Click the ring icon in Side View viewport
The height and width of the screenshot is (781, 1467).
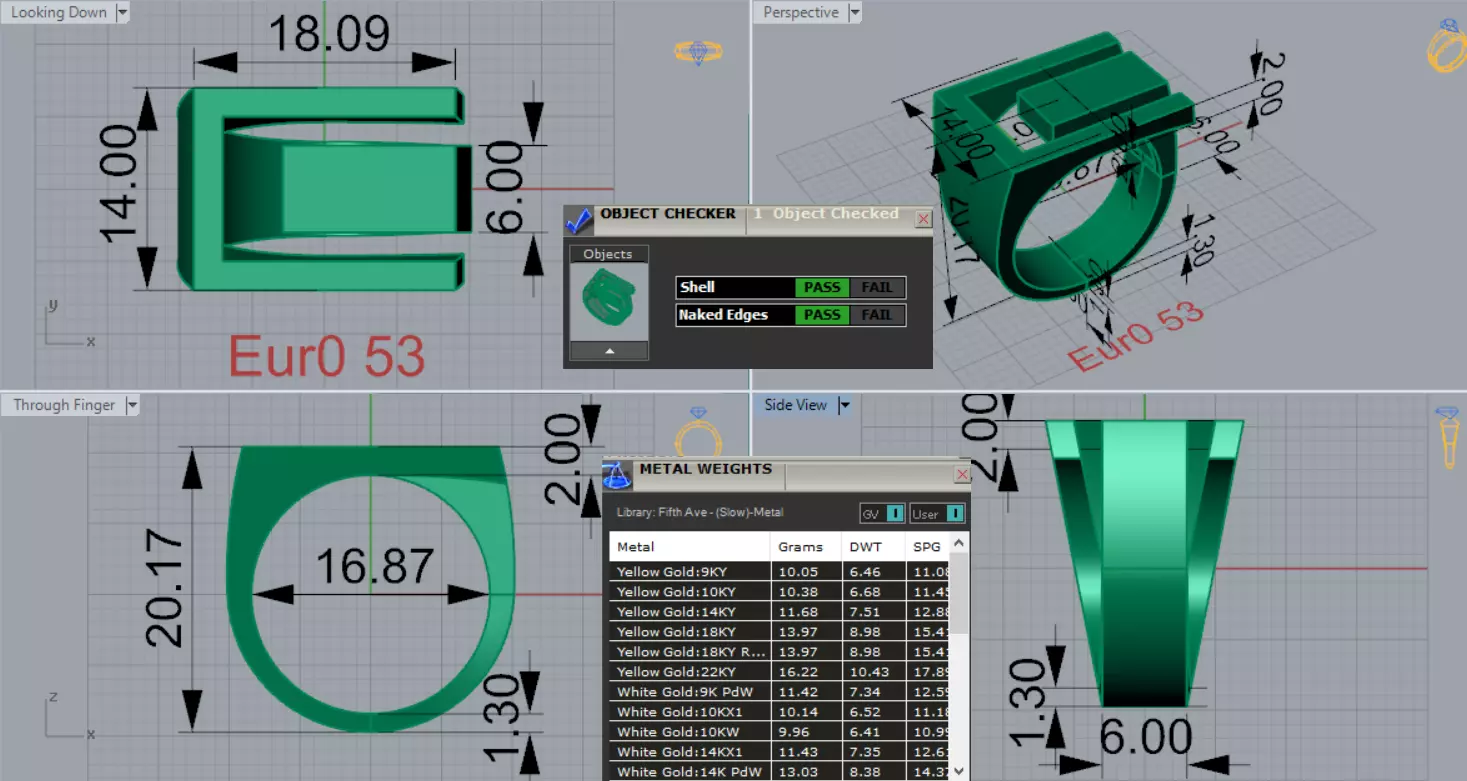1447,437
